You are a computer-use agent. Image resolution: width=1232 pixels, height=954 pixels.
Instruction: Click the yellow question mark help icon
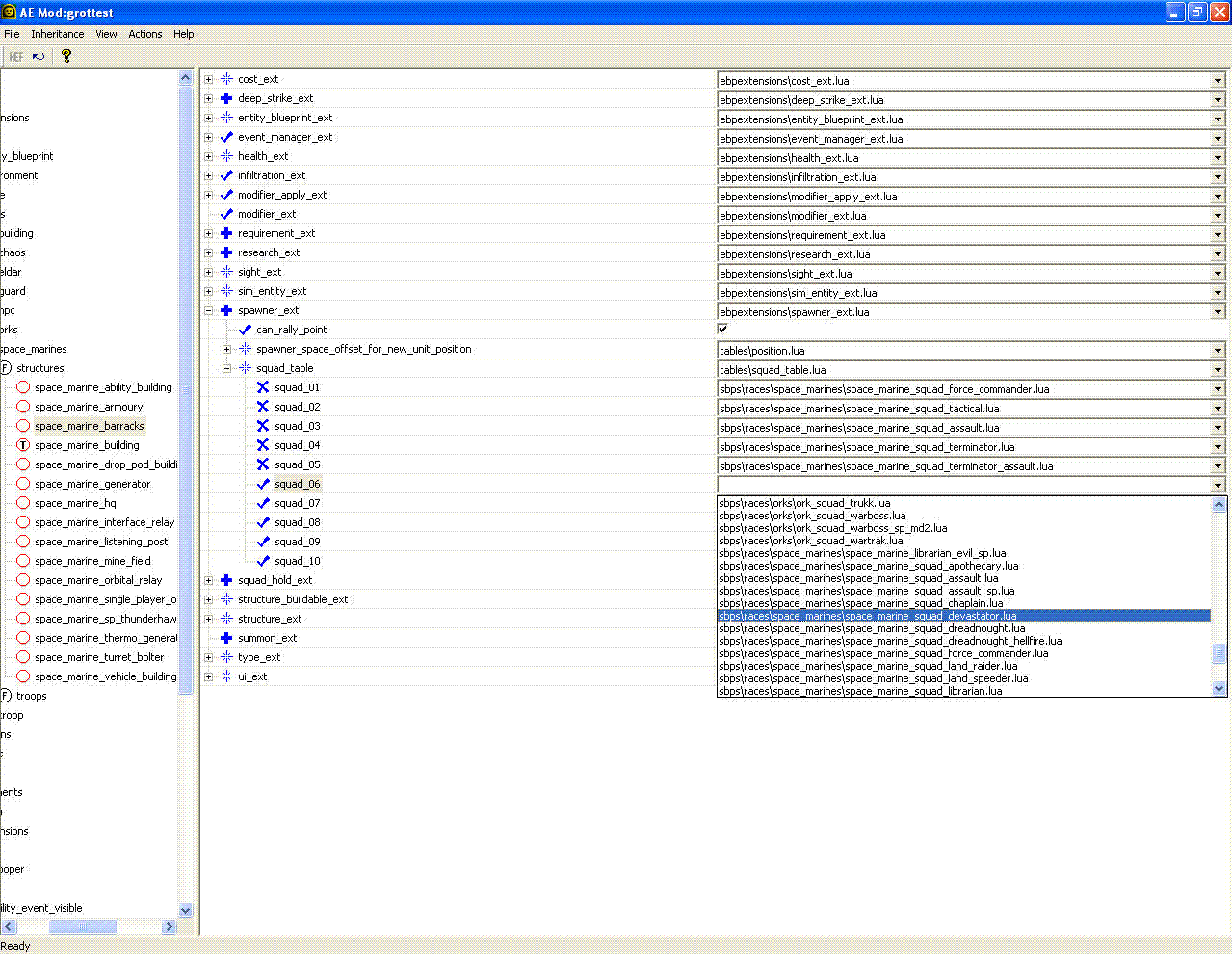tap(66, 56)
